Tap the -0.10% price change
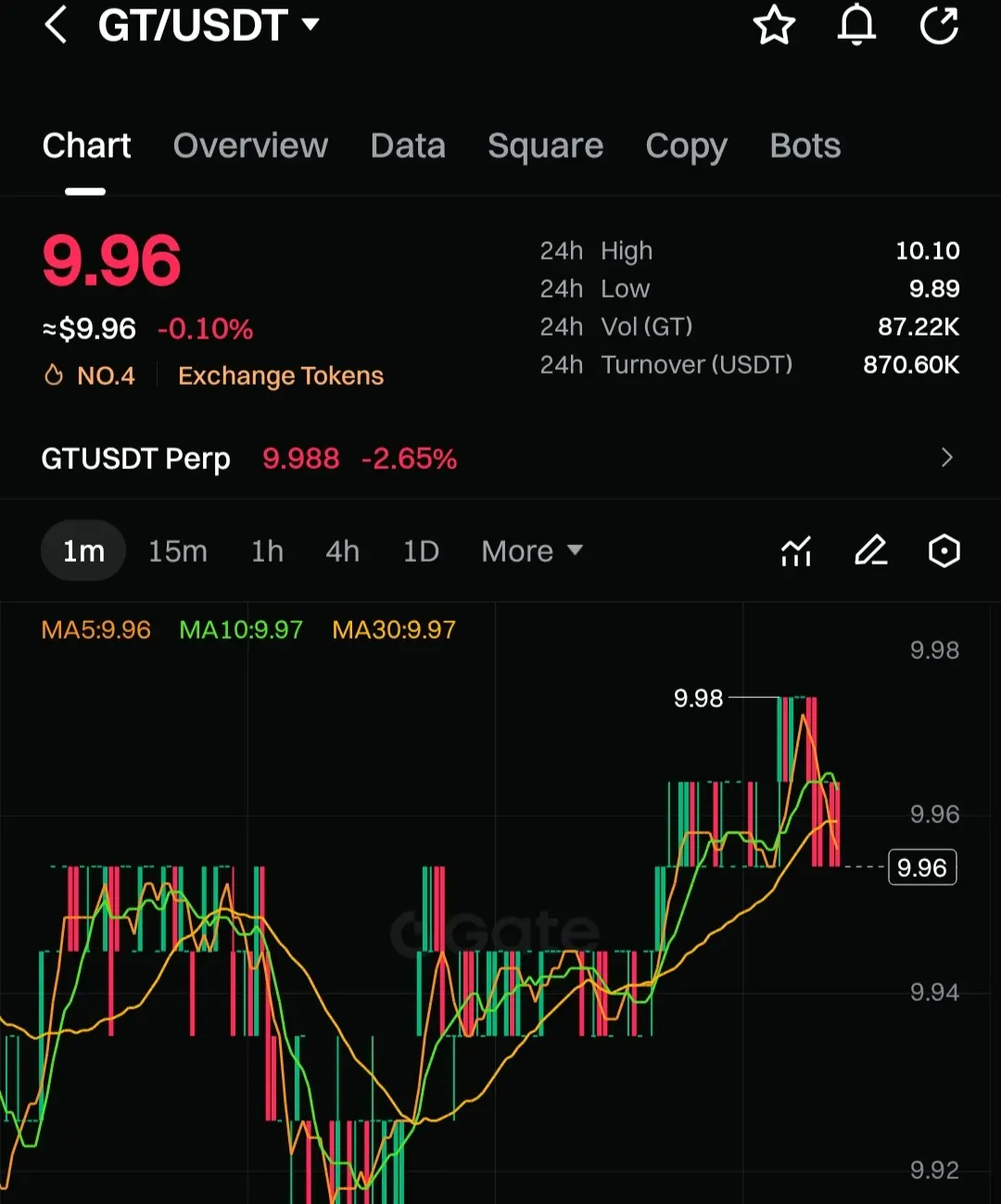 [205, 329]
